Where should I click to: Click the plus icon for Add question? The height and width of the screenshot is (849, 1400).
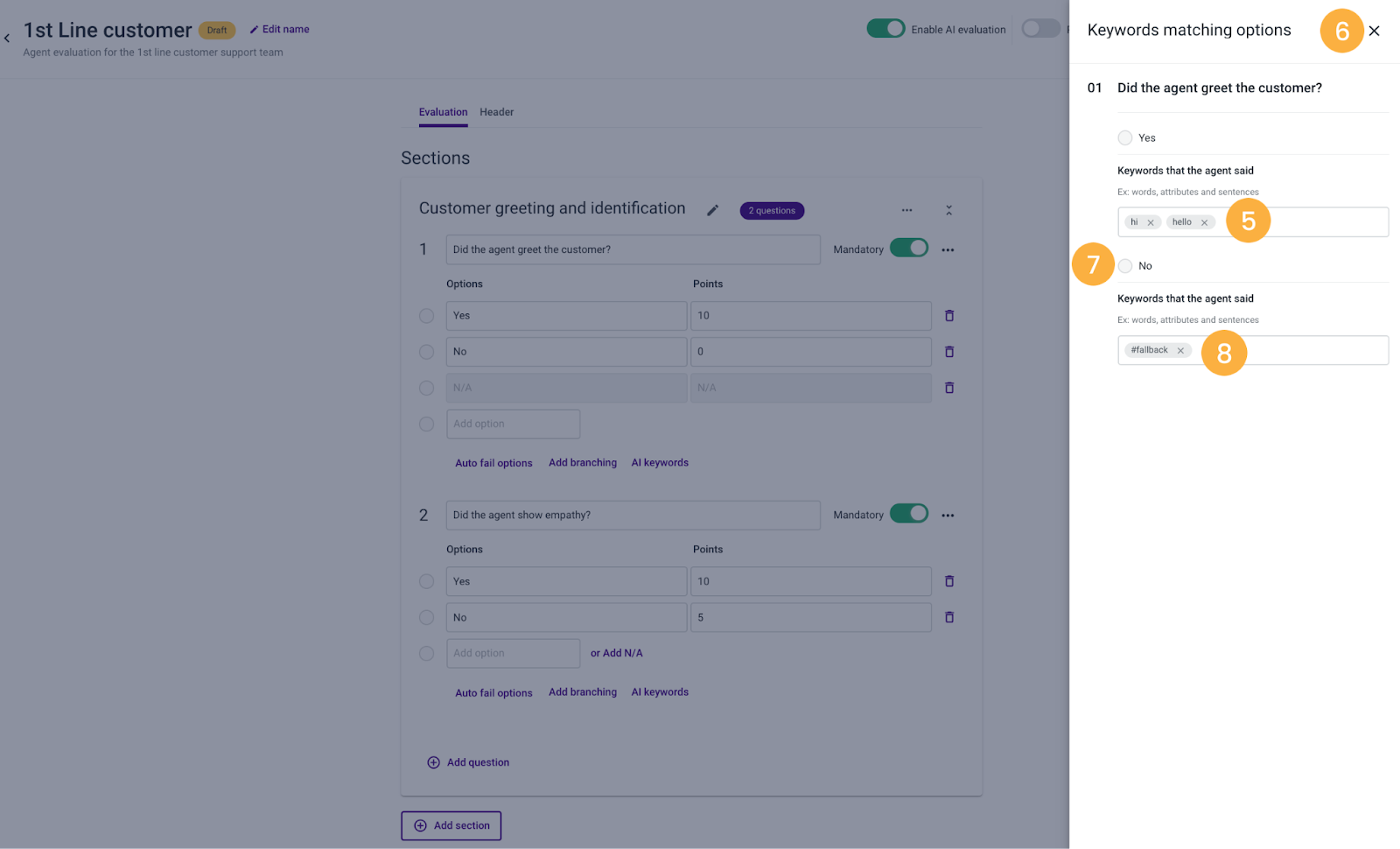(x=433, y=762)
